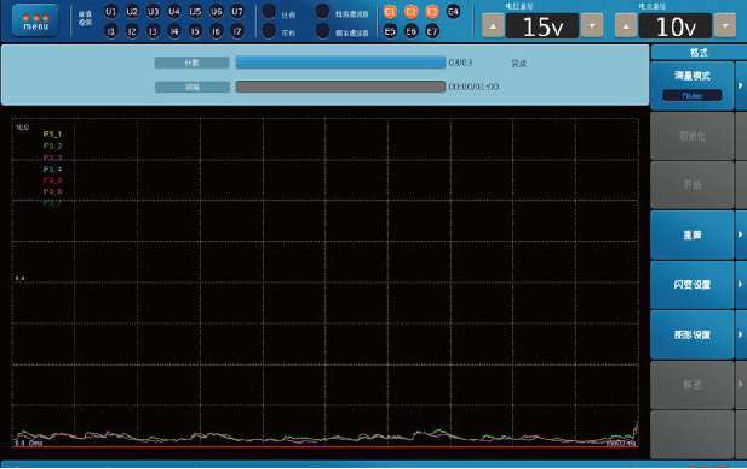Click the greyed 开始 start button
This screenshot has height=469, width=747.
coord(692,185)
